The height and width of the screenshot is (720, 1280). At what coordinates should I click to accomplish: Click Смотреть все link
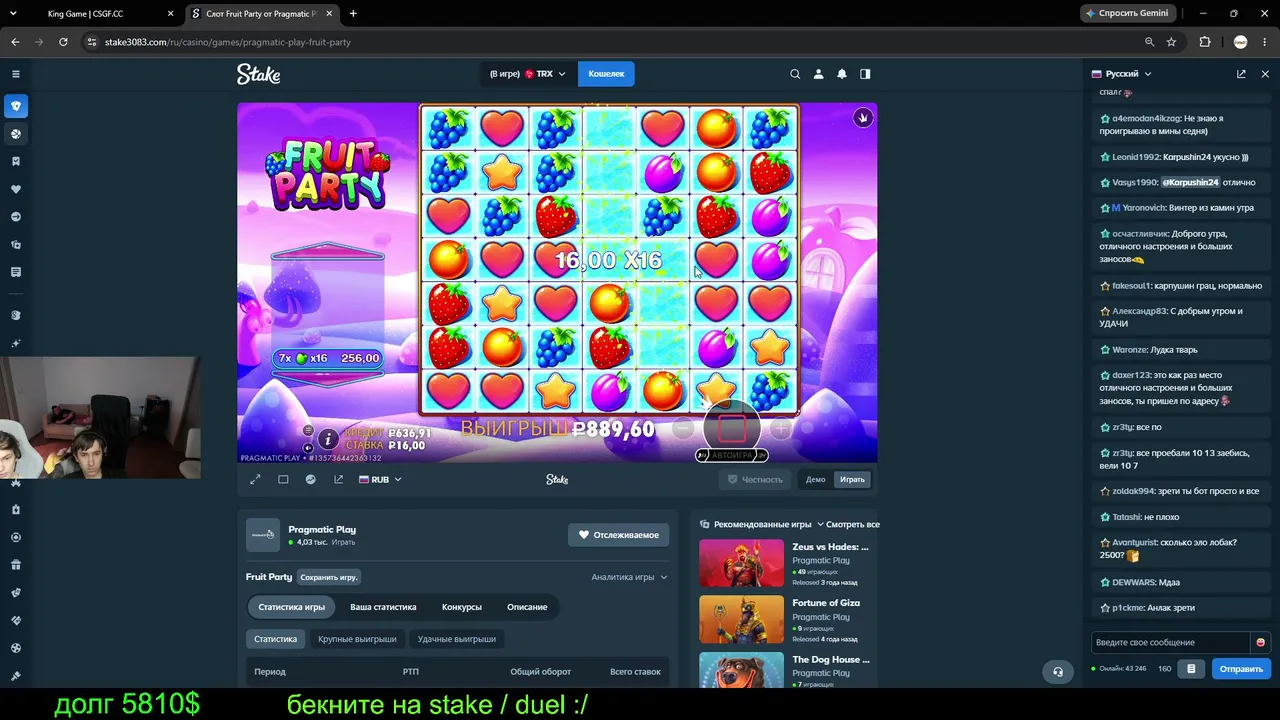(853, 524)
